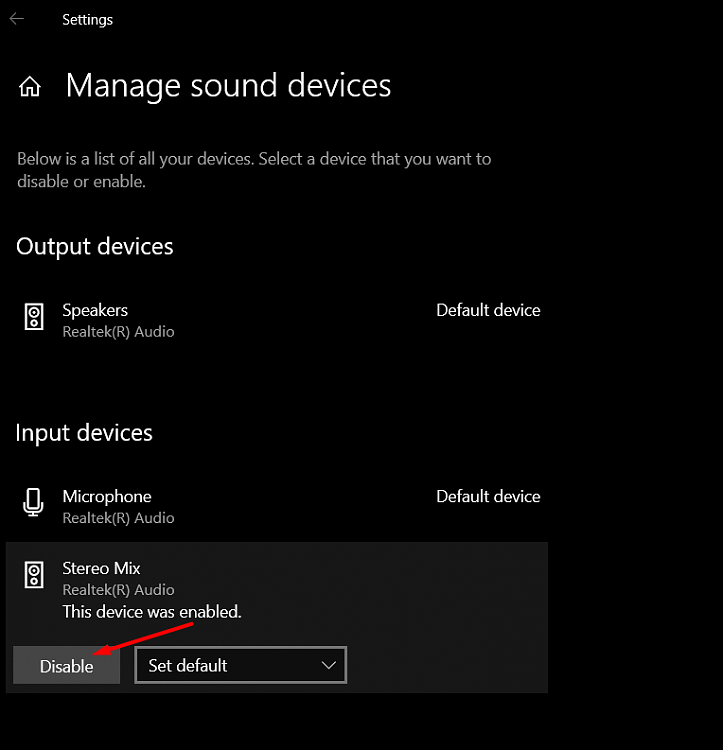Click the Speakers device icon

pos(34,317)
